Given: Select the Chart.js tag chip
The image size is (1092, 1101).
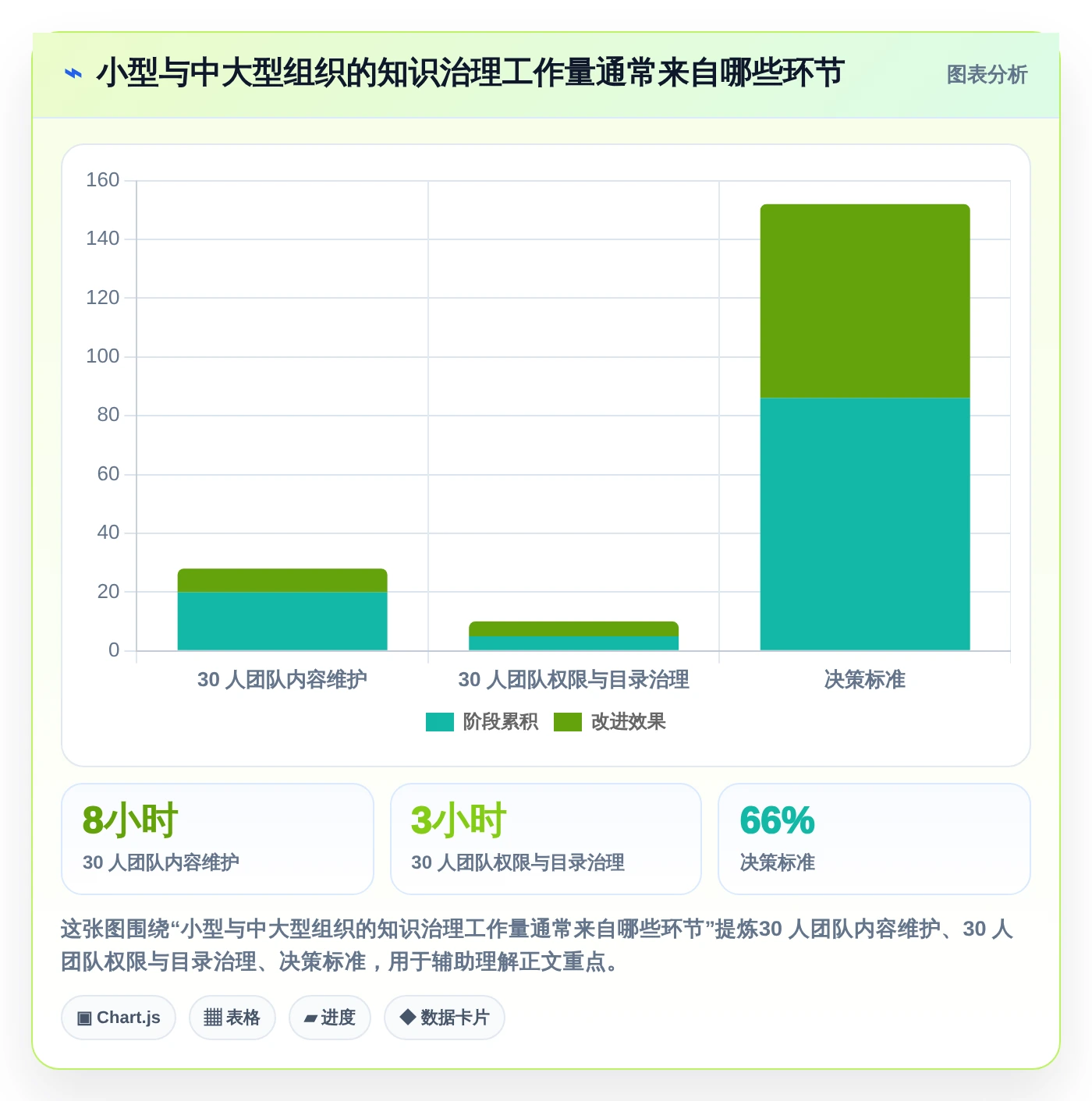Looking at the screenshot, I should tap(119, 1018).
